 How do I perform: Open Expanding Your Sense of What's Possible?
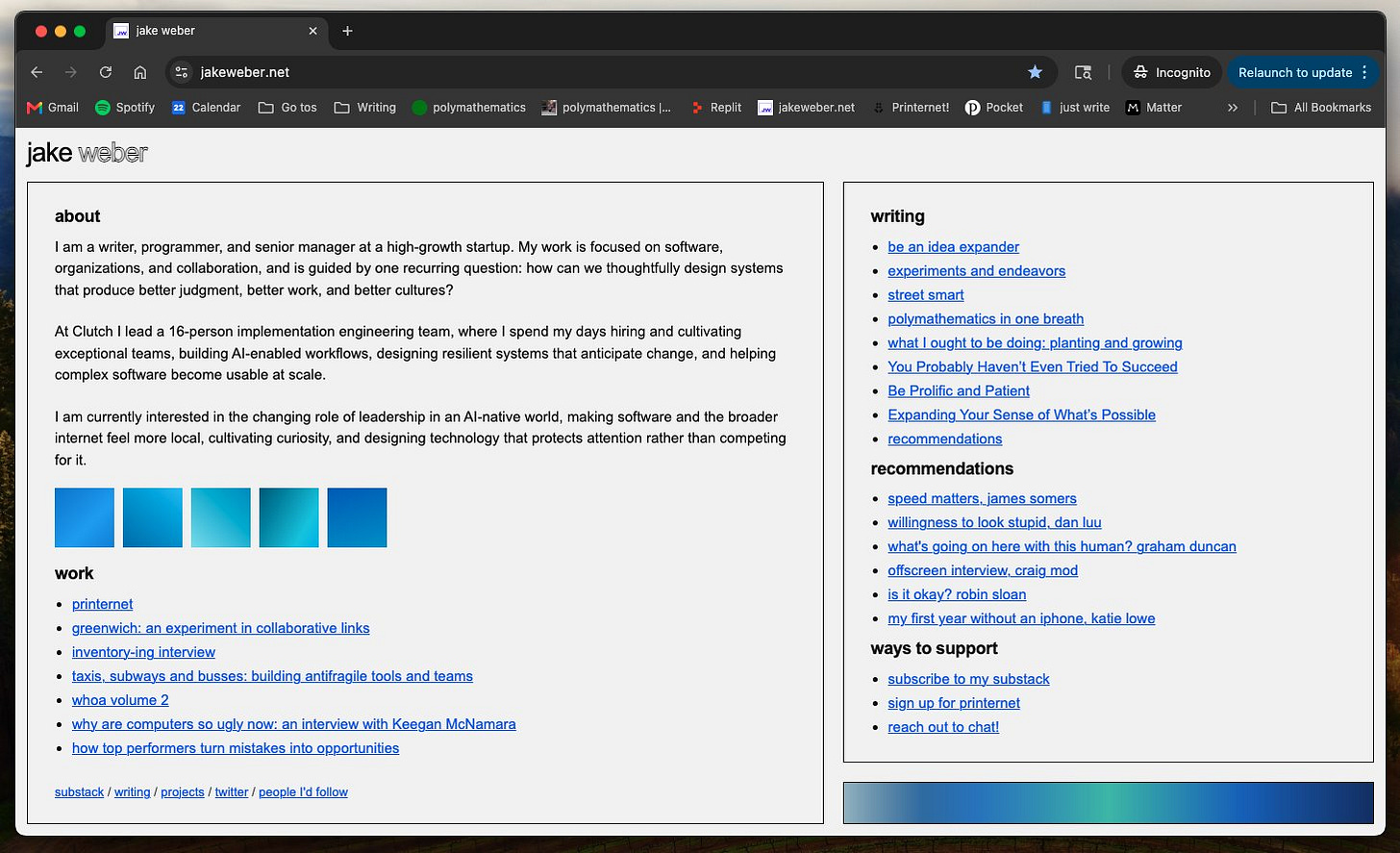point(1021,415)
